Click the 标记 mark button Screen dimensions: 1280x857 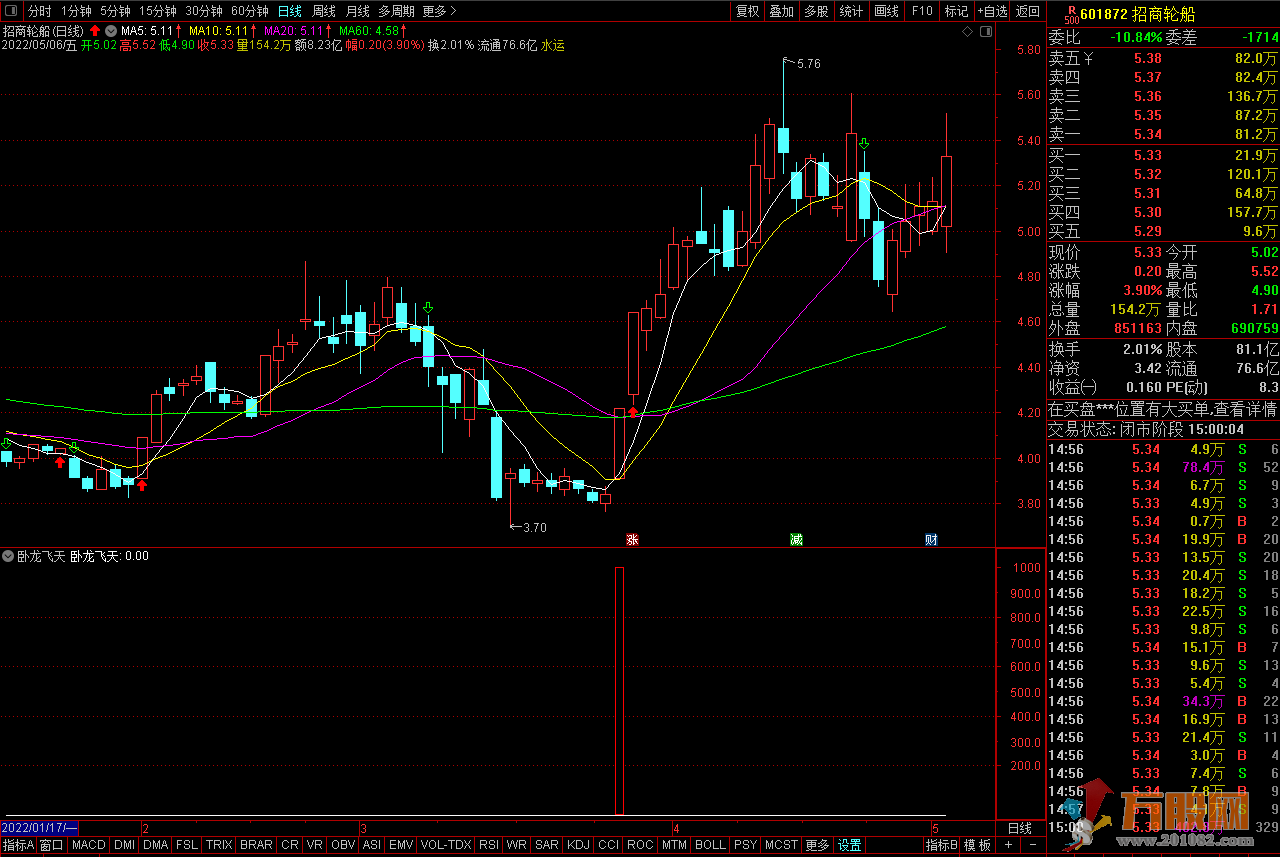[x=956, y=11]
